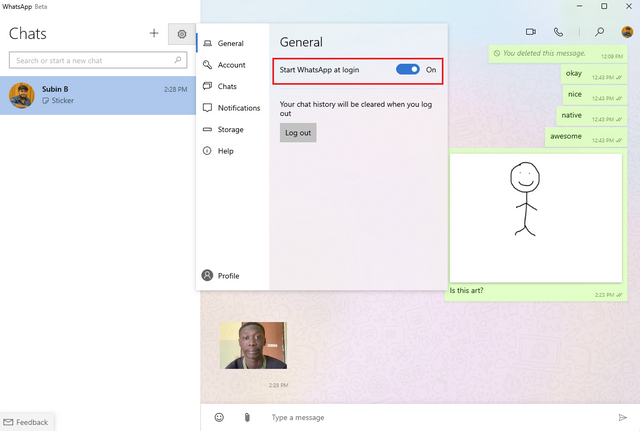Open the General settings tab
Screen dimensions: 640x431
[233, 43]
